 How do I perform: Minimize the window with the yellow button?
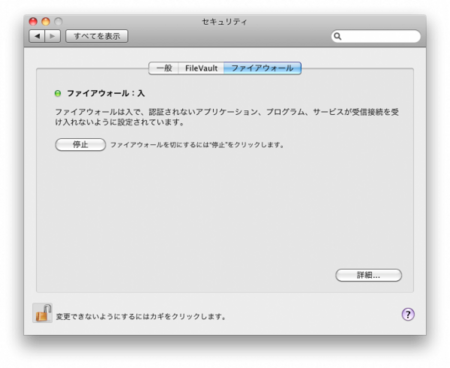pos(46,22)
